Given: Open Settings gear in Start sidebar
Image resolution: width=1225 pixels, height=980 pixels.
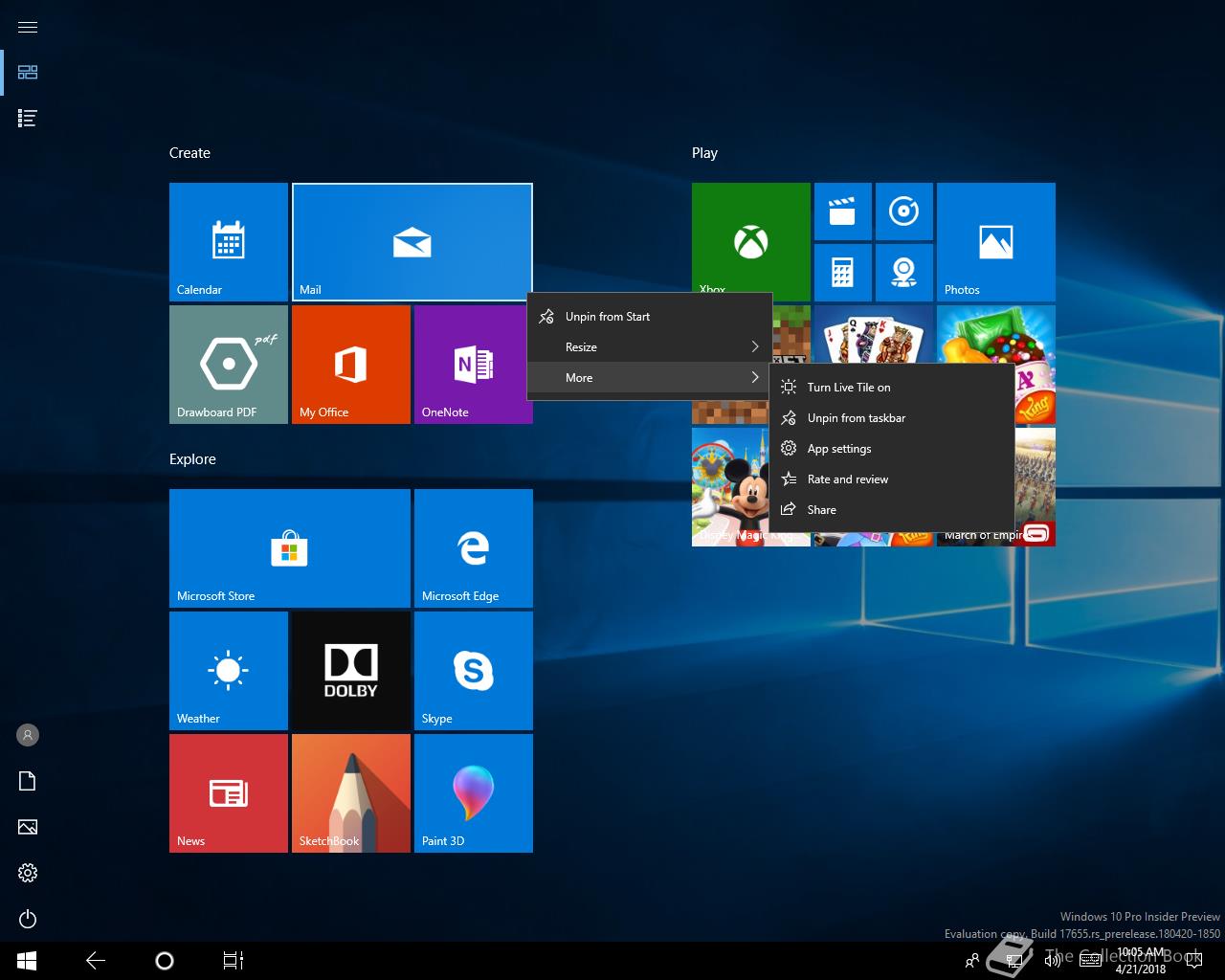Looking at the screenshot, I should (x=28, y=873).
